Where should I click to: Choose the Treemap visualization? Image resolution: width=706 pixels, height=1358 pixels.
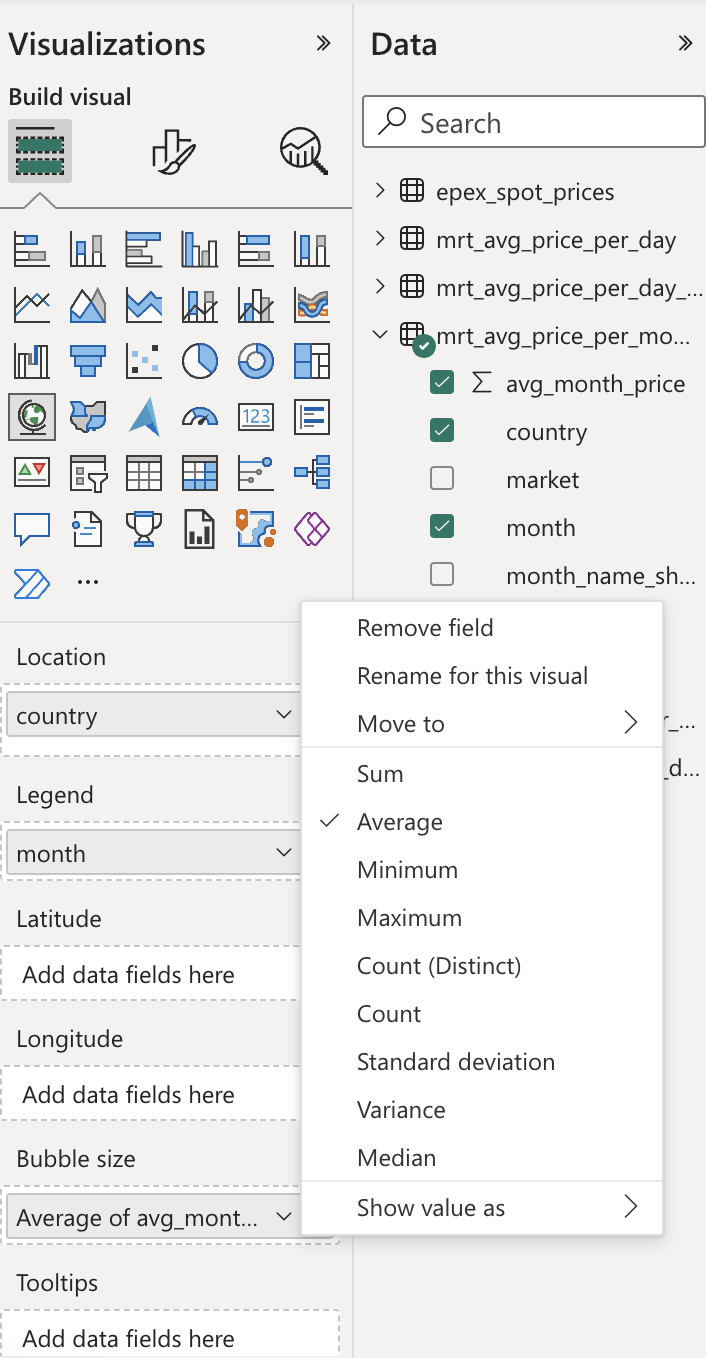[x=311, y=360]
